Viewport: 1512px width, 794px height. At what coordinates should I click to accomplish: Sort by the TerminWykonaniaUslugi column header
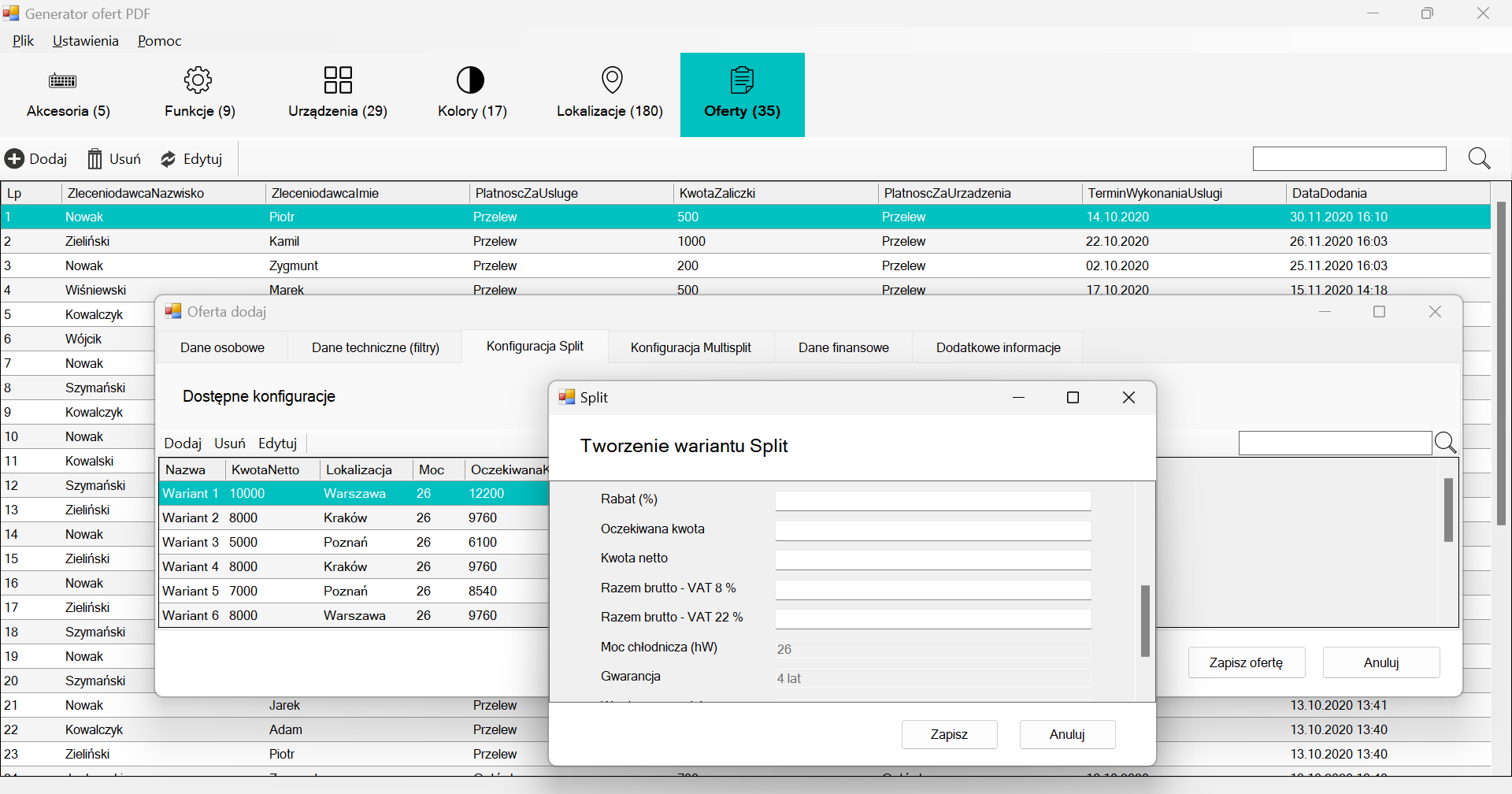1184,193
